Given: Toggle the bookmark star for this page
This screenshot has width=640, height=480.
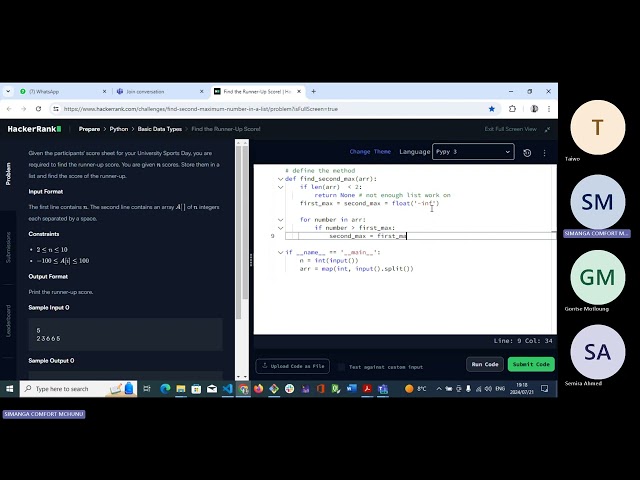Looking at the screenshot, I should point(492,109).
